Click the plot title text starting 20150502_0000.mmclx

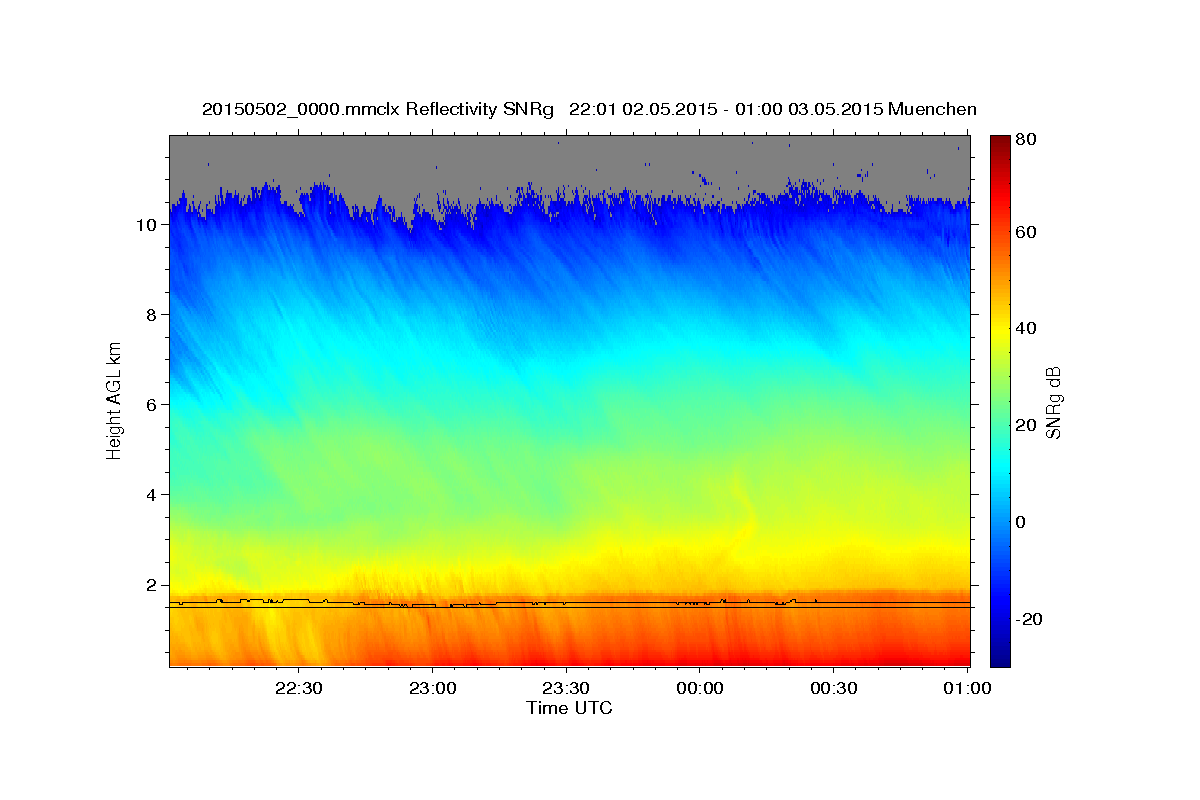[x=589, y=109]
